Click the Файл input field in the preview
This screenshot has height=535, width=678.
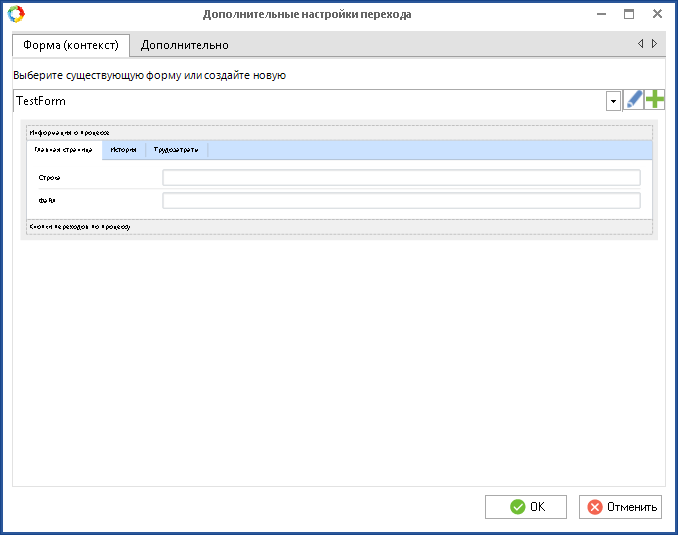401,201
